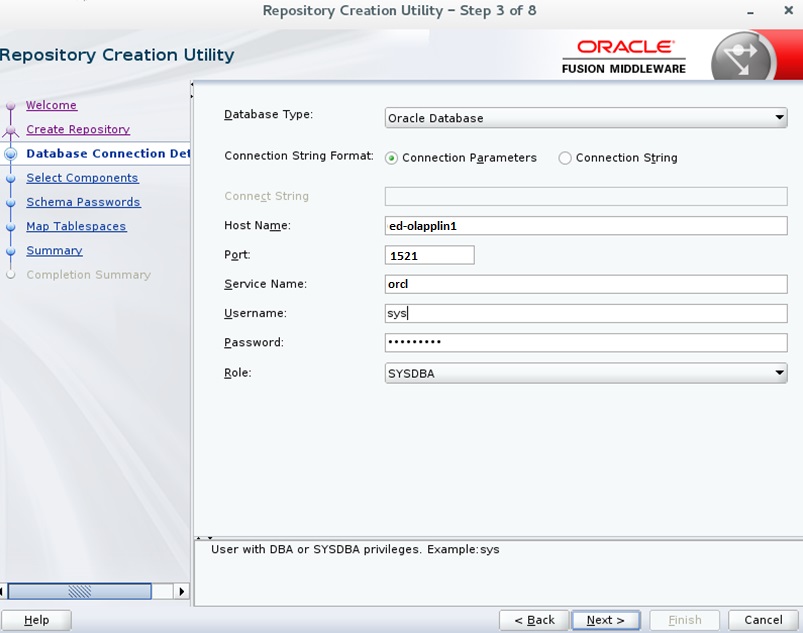803x633 pixels.
Task: Click the Next button
Action: [605, 619]
